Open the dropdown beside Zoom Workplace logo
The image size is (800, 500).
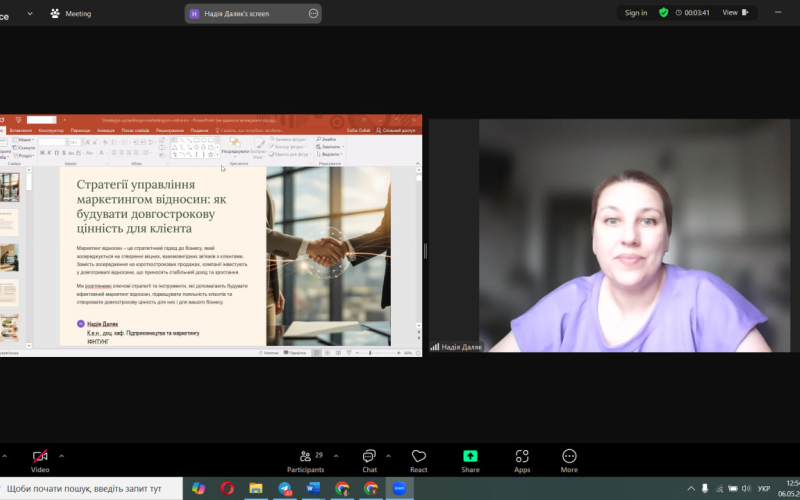pyautogui.click(x=30, y=14)
